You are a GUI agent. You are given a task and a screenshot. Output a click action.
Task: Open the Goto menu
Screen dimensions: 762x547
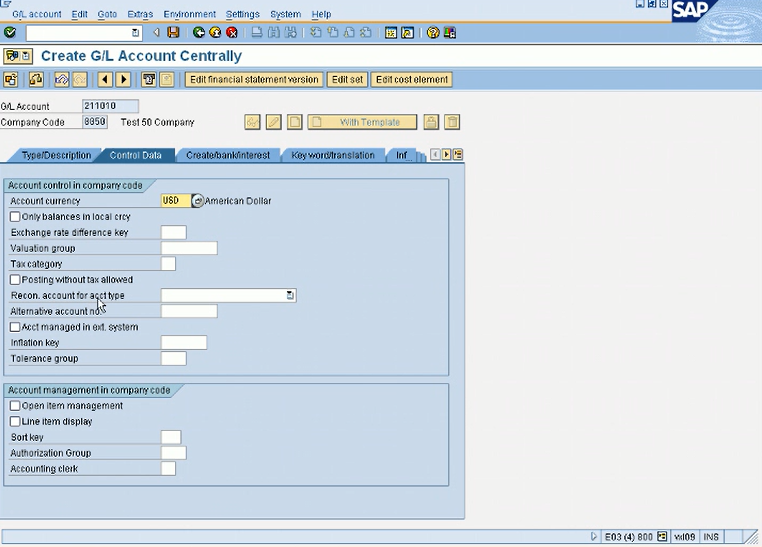click(x=107, y=14)
